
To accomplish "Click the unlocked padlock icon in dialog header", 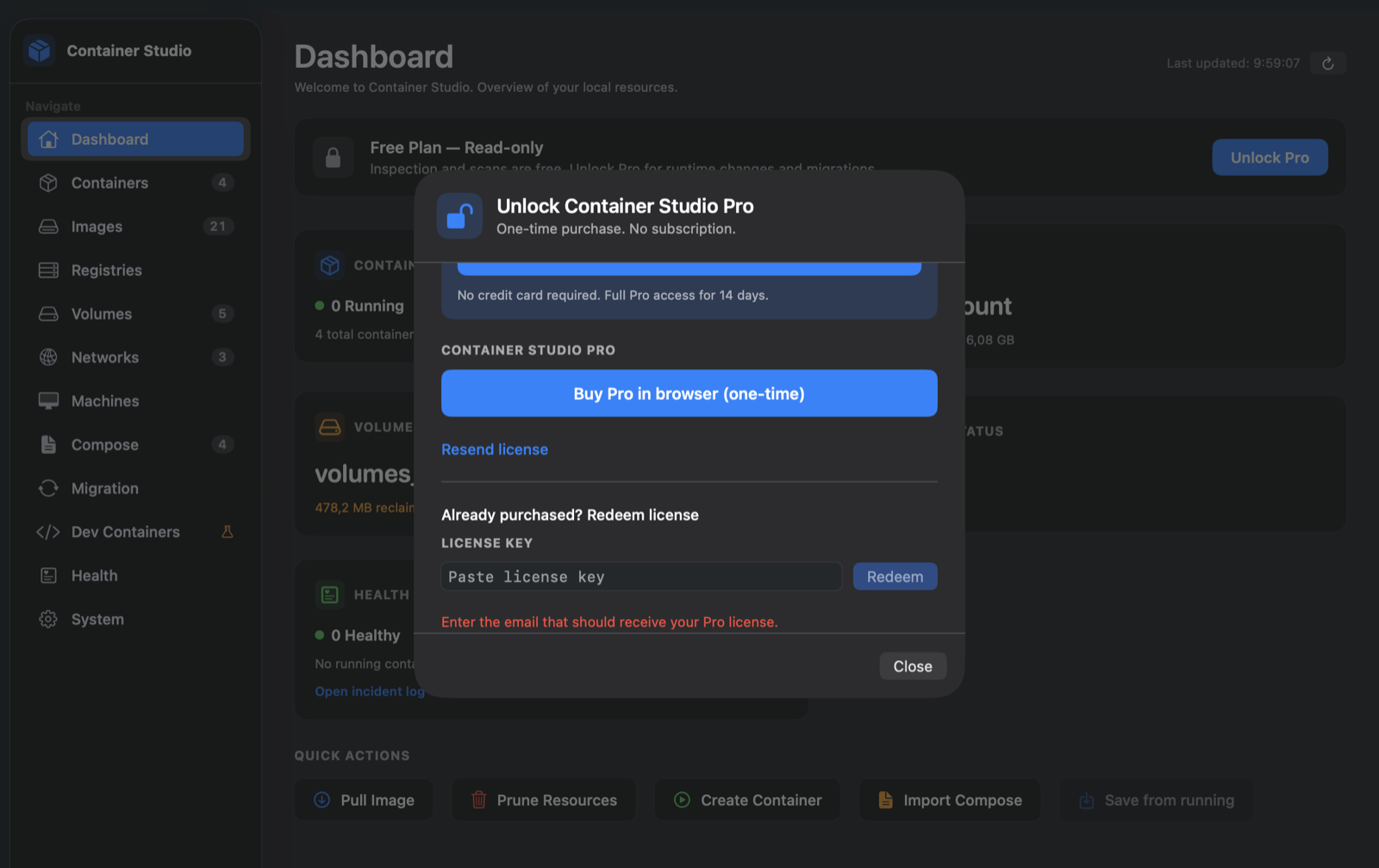I will pyautogui.click(x=459, y=215).
